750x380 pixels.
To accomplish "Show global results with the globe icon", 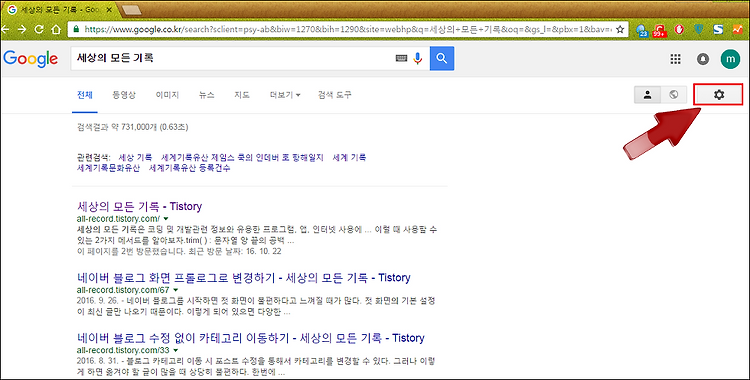I will click(x=673, y=95).
